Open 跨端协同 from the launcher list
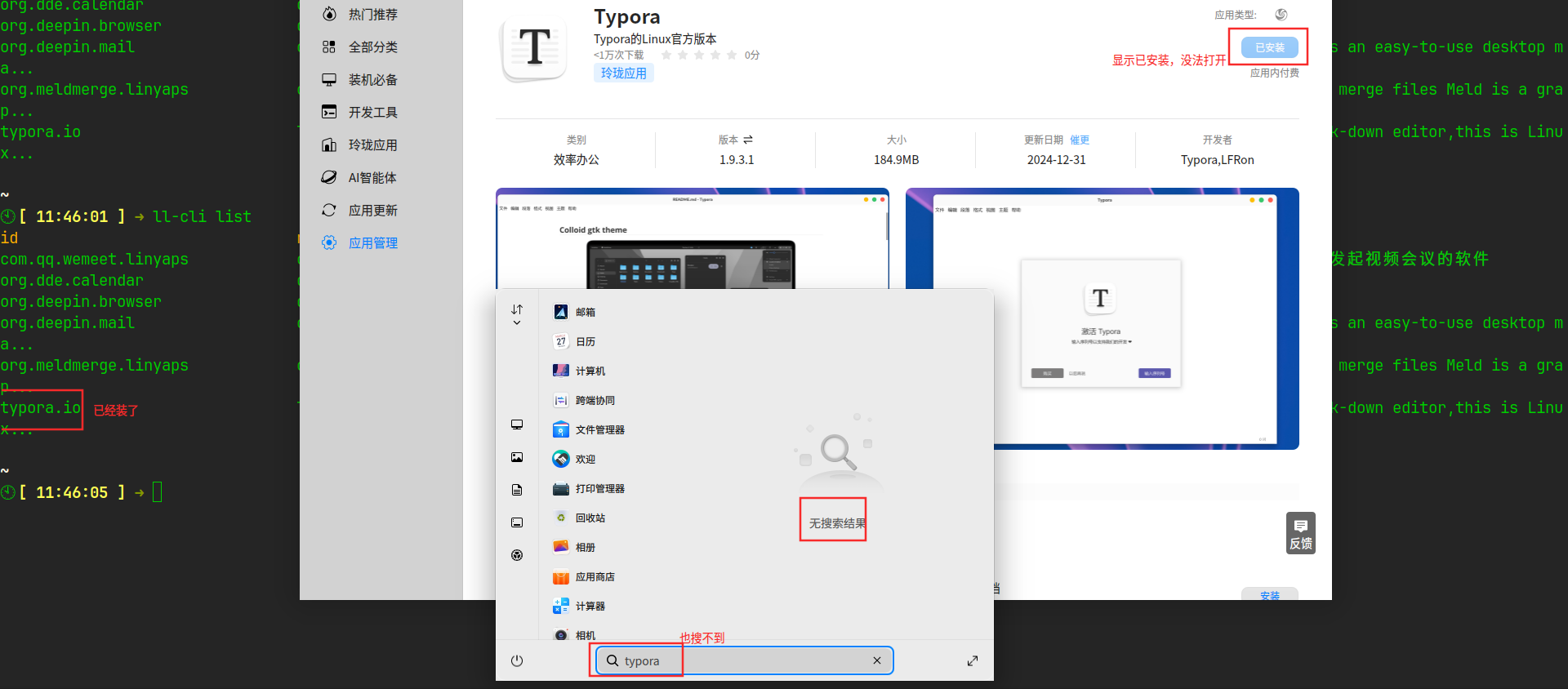 click(x=585, y=400)
